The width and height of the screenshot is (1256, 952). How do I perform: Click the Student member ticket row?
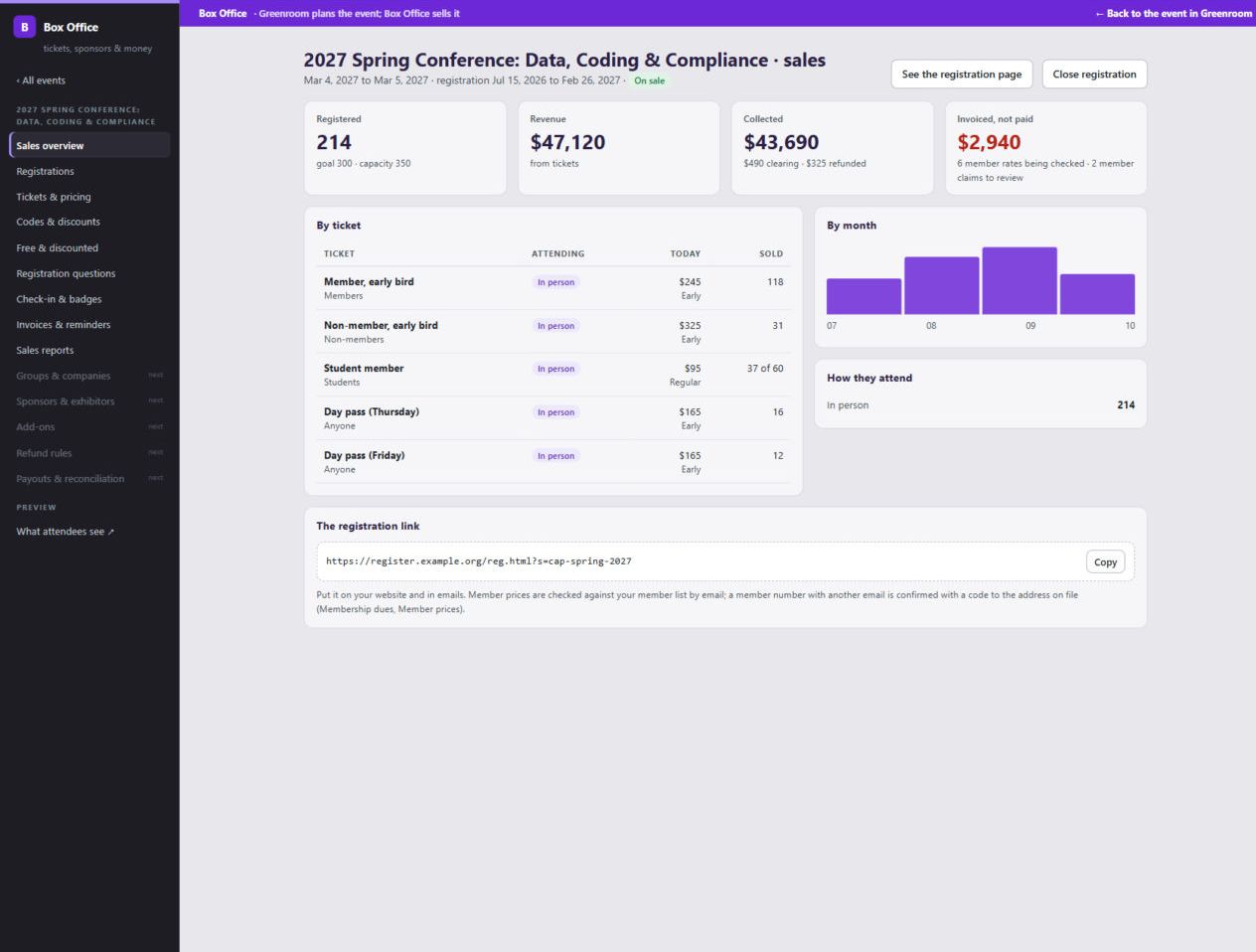(553, 375)
